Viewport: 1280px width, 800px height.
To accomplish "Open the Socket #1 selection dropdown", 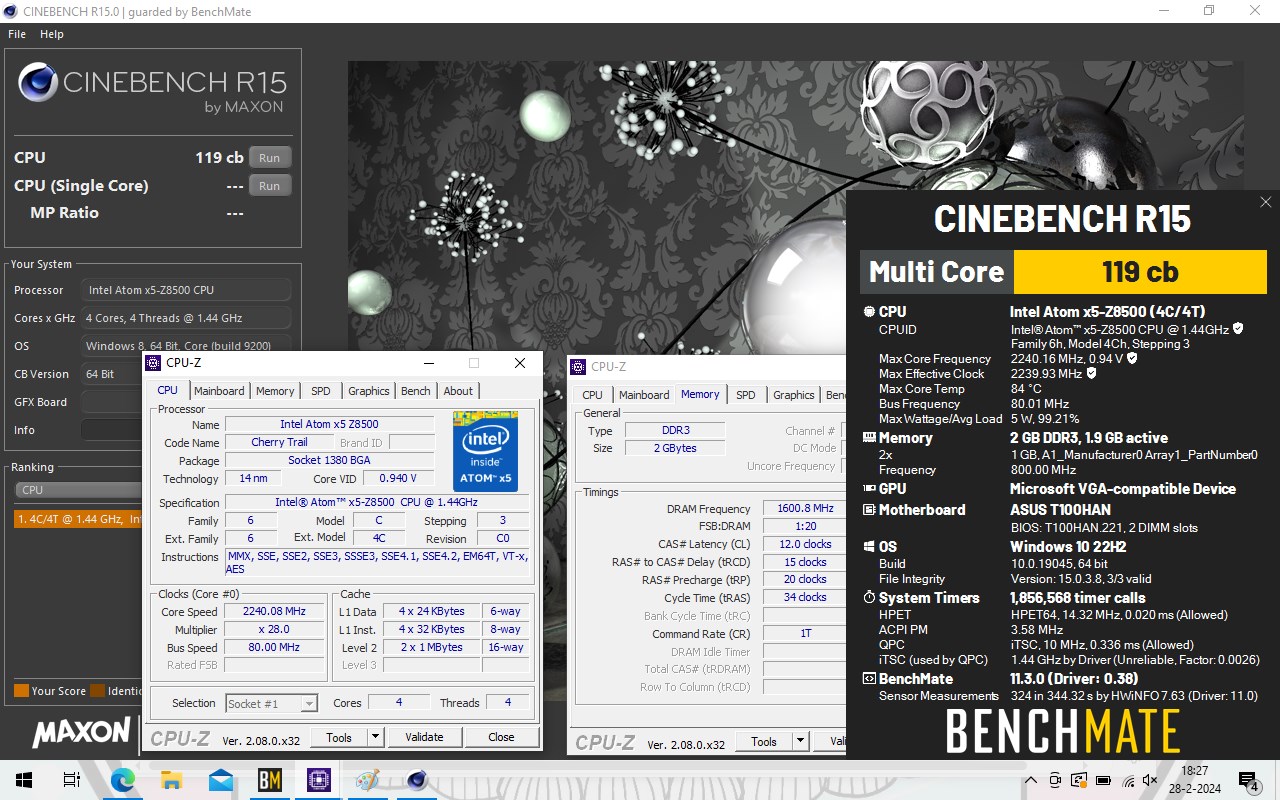I will tap(272, 703).
